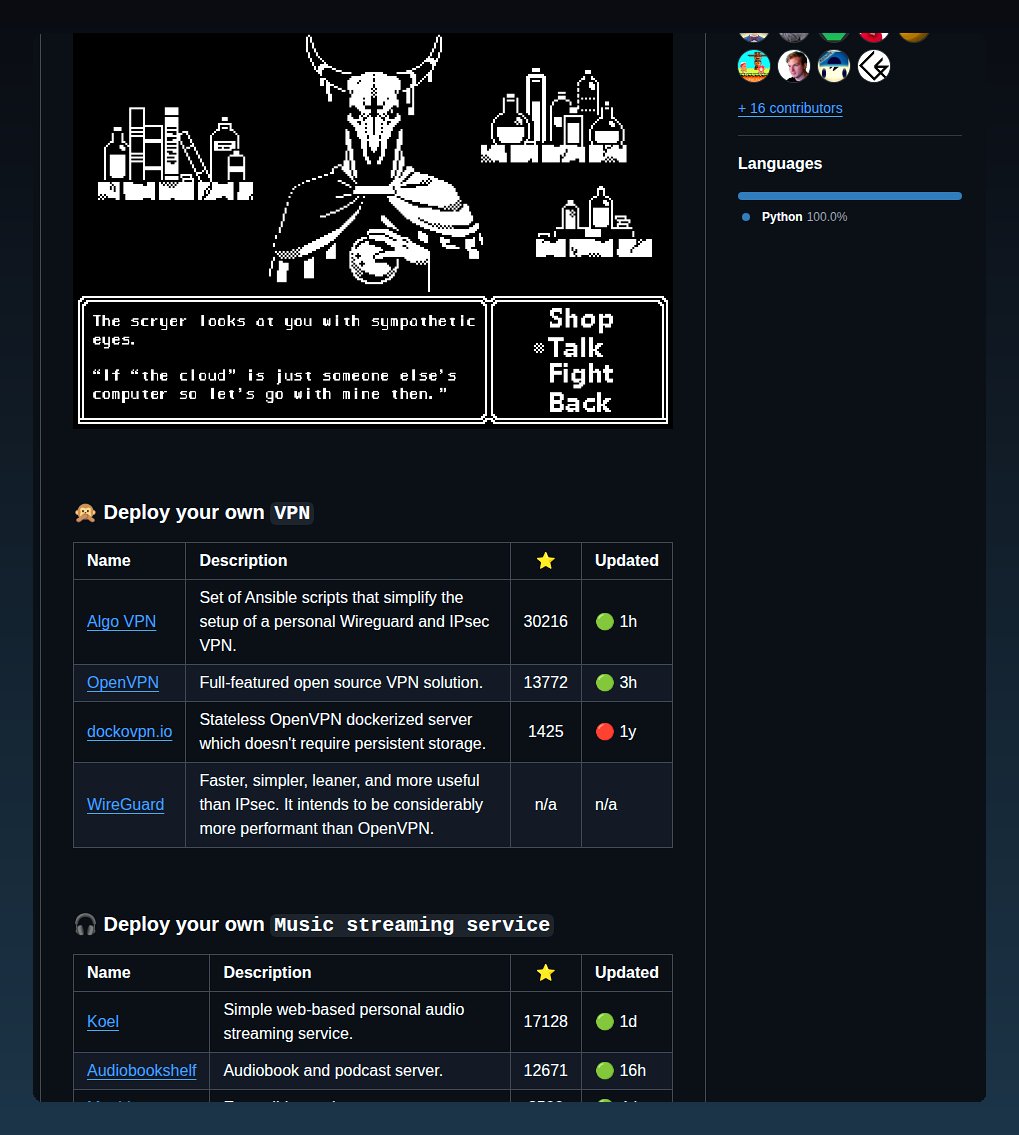
Task: Click the cartoon character contributor avatar
Action: point(753,67)
